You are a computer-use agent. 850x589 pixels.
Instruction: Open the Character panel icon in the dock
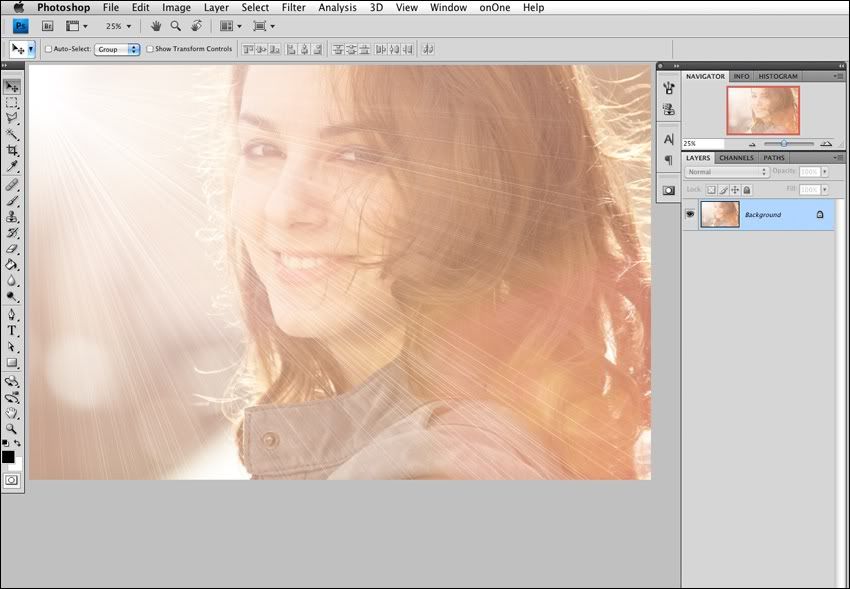pos(669,139)
